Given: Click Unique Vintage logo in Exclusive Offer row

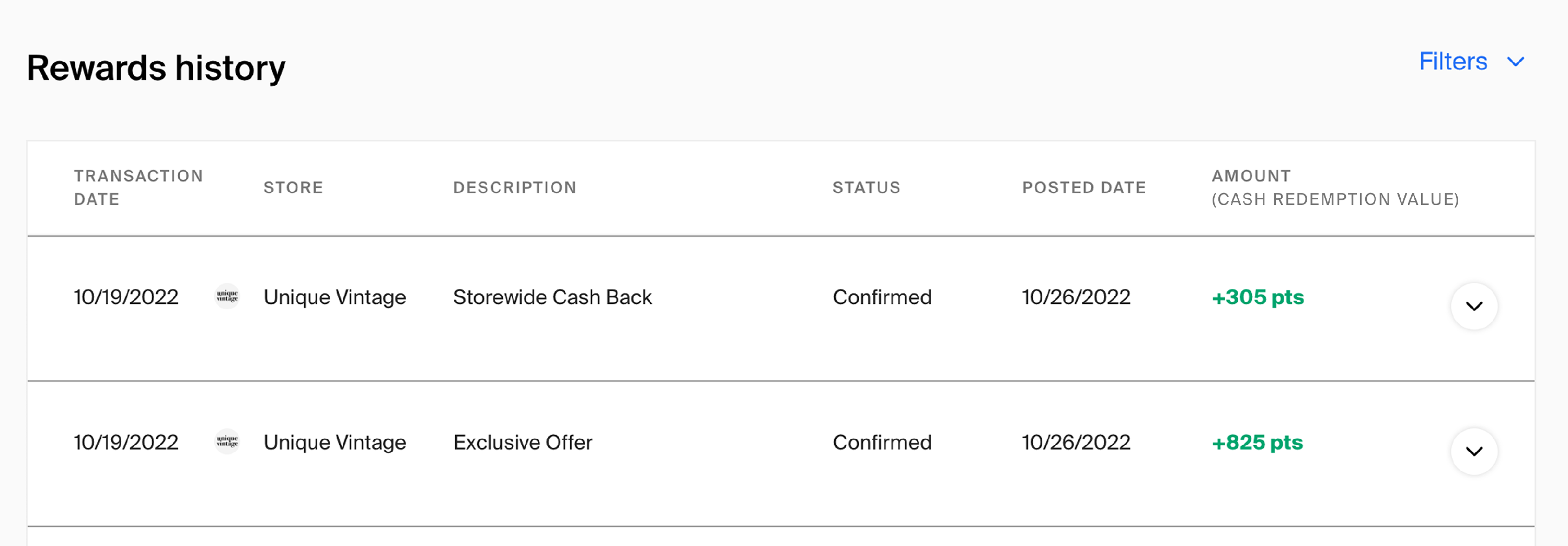Looking at the screenshot, I should click(227, 442).
